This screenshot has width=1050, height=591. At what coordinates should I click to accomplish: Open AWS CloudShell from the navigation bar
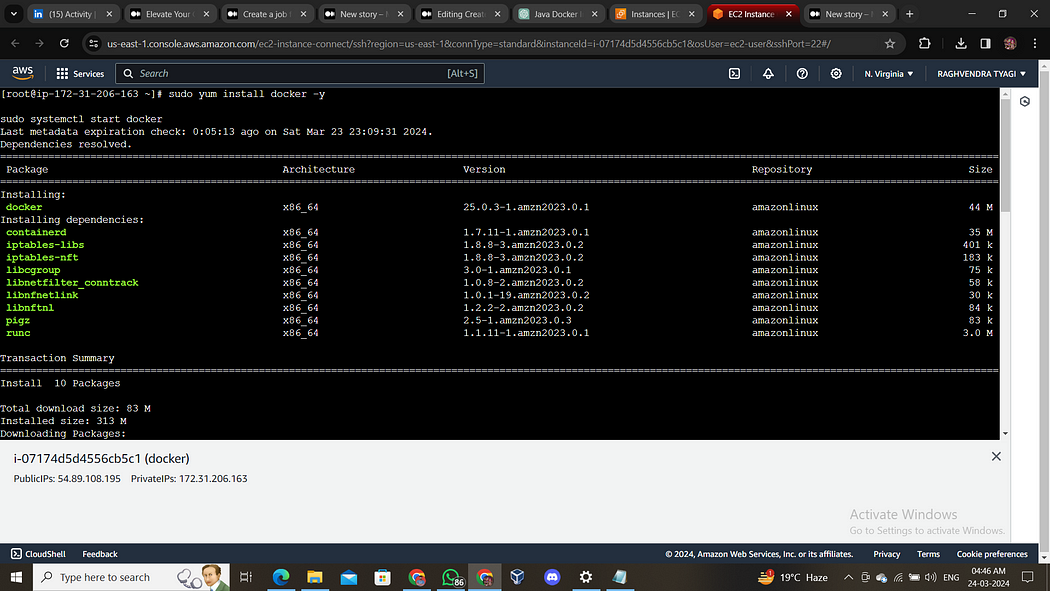click(x=735, y=73)
